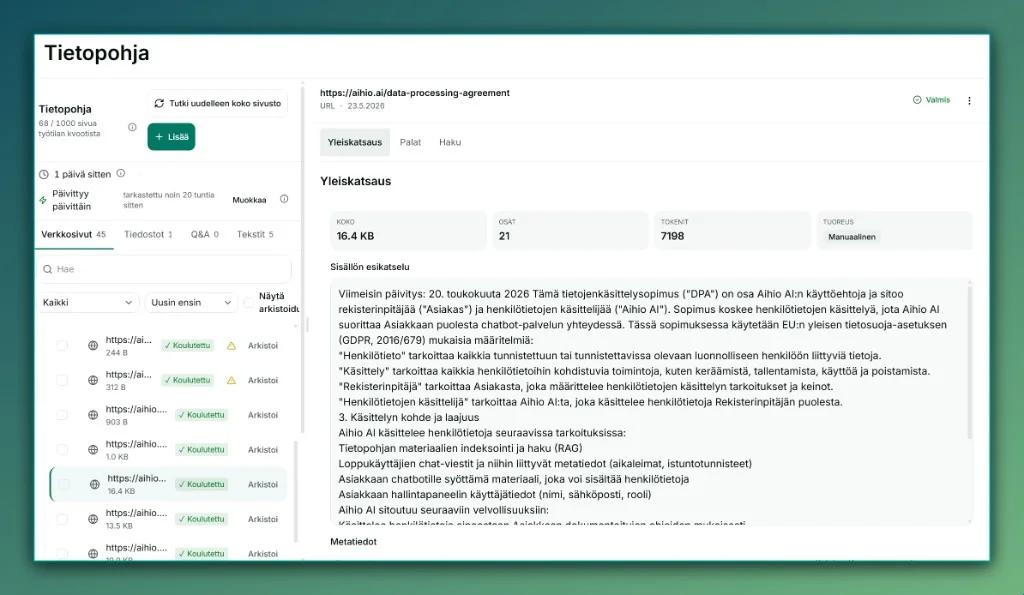1024x595 pixels.
Task: Click the refresh icon in Tutki uudelleen button
Action: click(159, 103)
